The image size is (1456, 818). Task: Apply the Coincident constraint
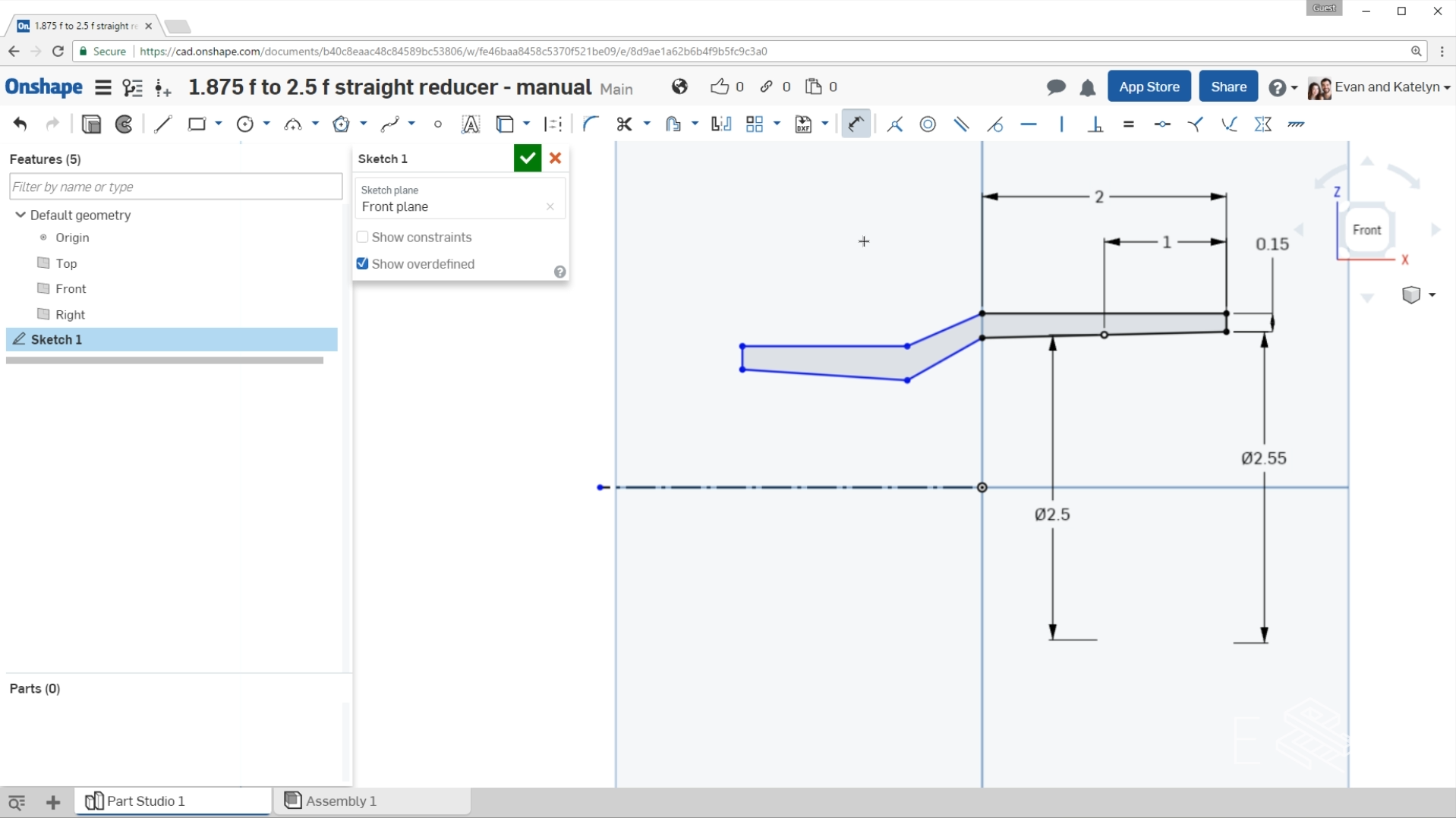coord(895,124)
